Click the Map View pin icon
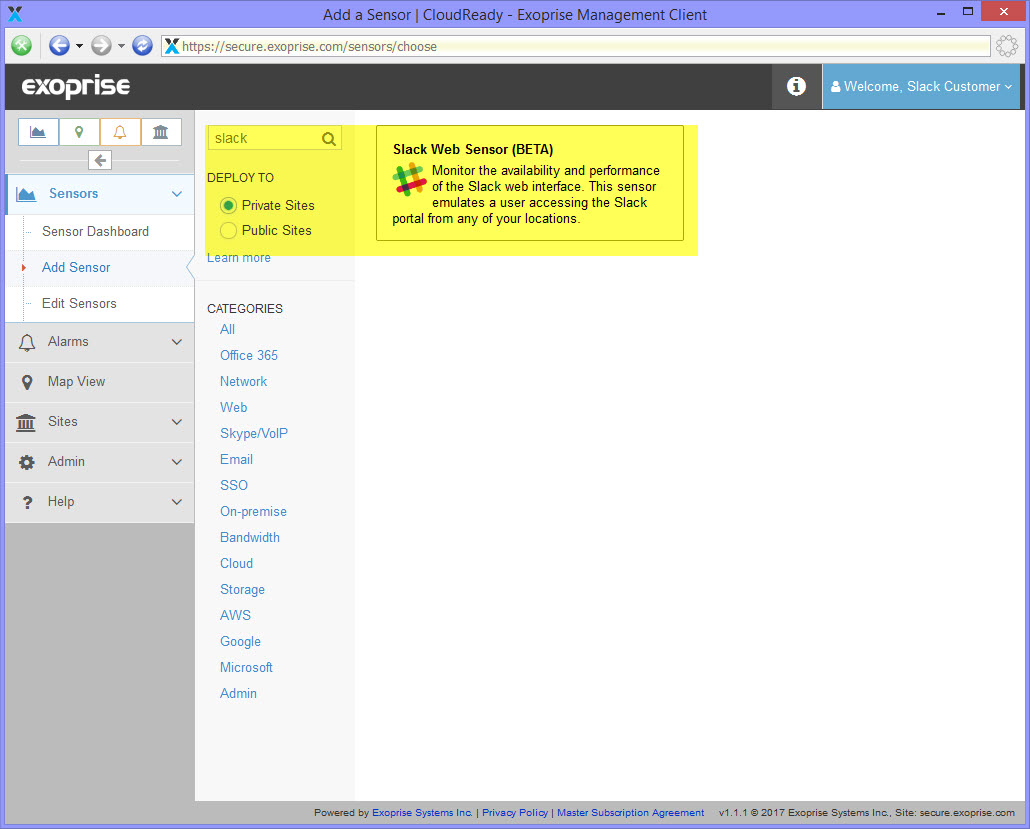Image resolution: width=1030 pixels, height=829 pixels. (x=27, y=382)
